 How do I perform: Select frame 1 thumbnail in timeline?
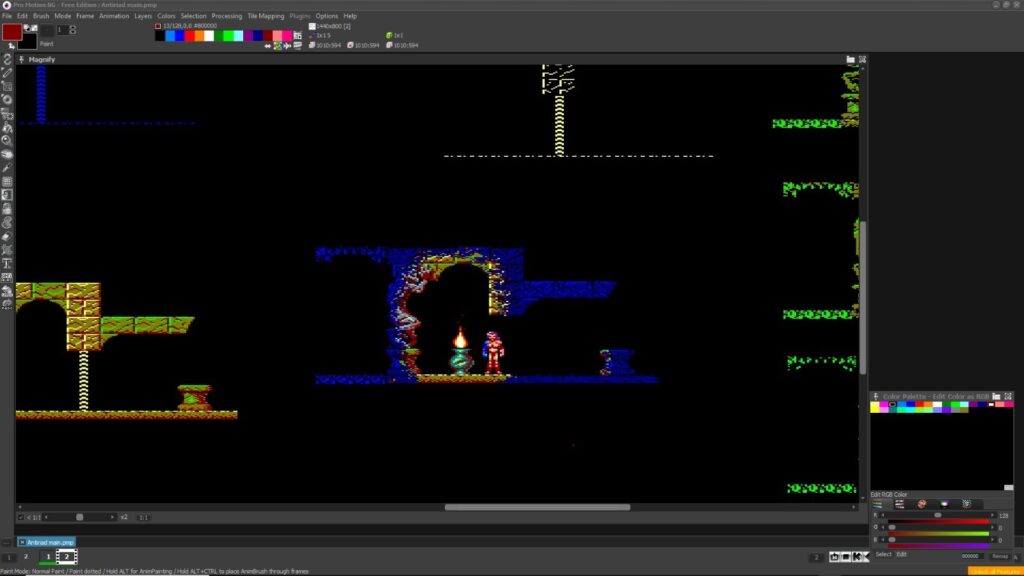[x=48, y=556]
